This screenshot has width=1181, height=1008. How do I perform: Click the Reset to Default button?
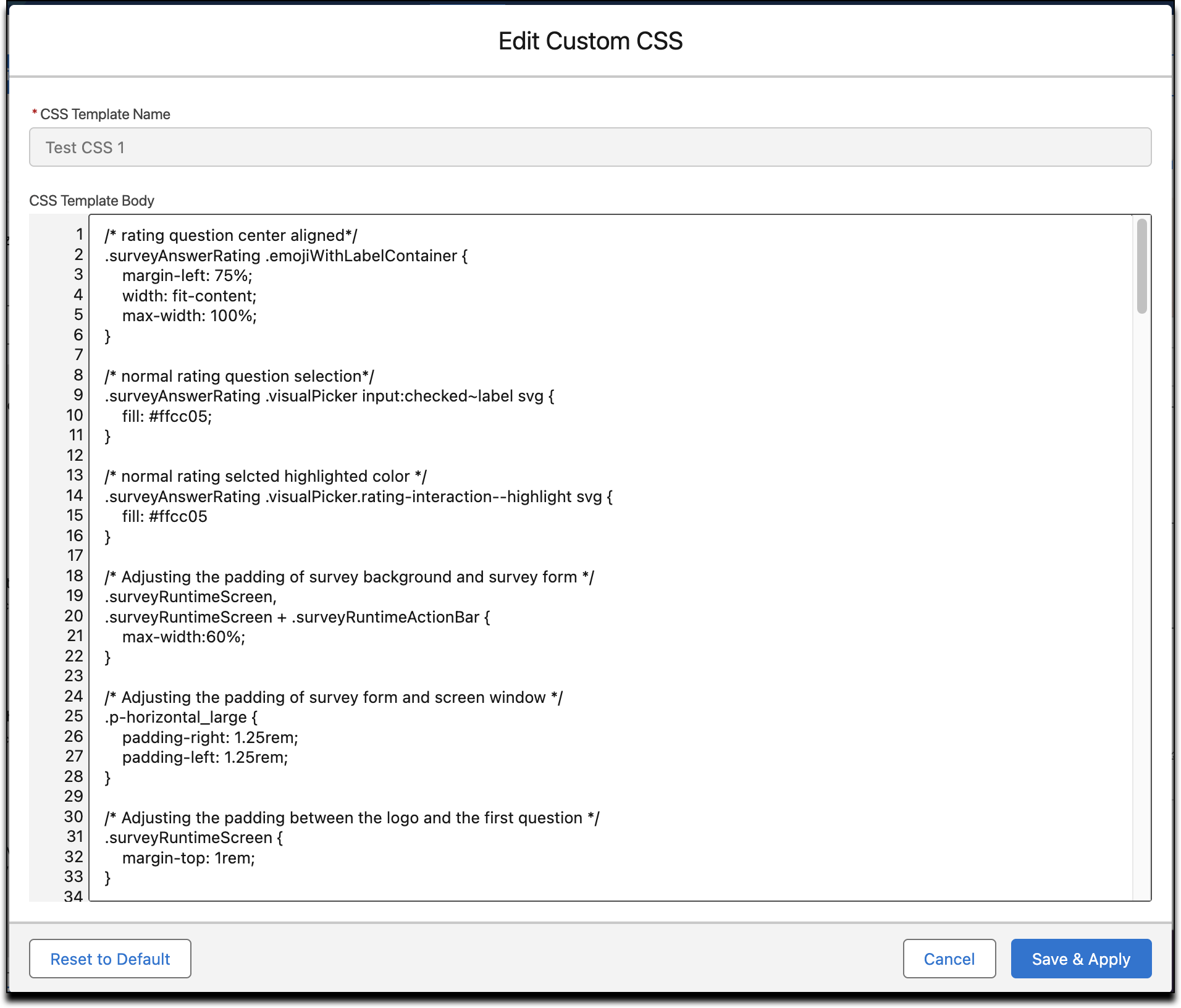click(110, 959)
